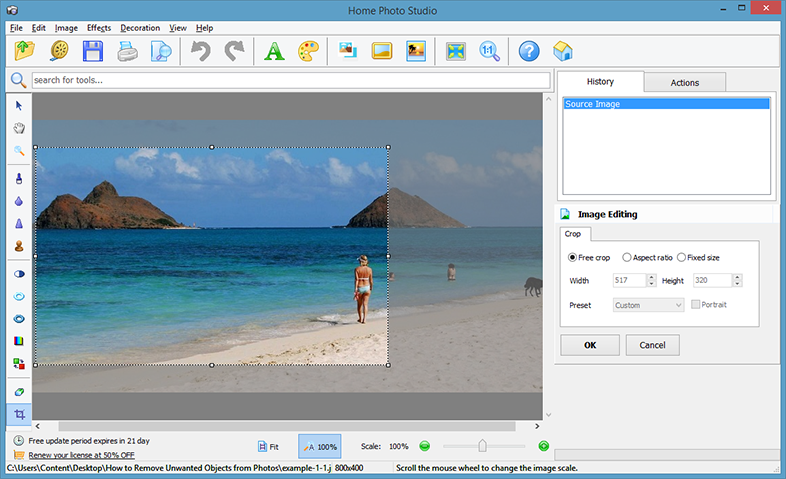
Task: Confirm crop with the OK button
Action: click(x=590, y=345)
